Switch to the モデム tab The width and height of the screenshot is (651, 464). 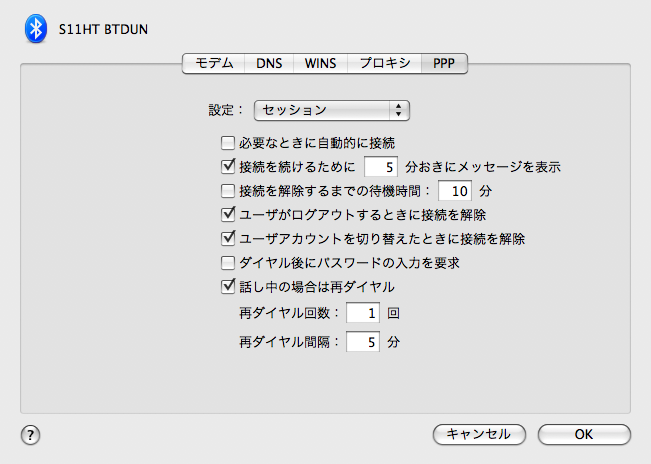click(213, 63)
